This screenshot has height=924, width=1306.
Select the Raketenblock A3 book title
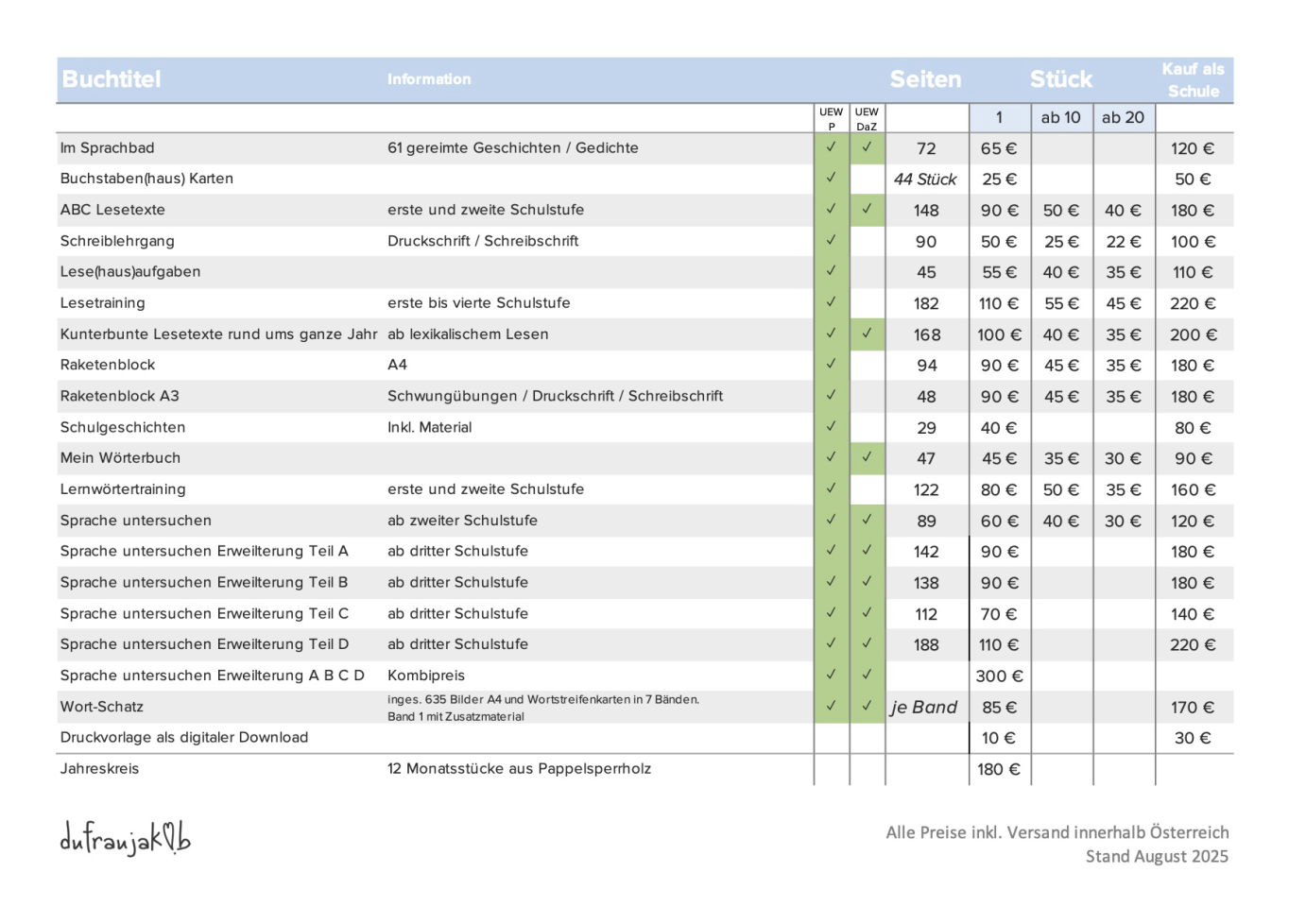[120, 396]
